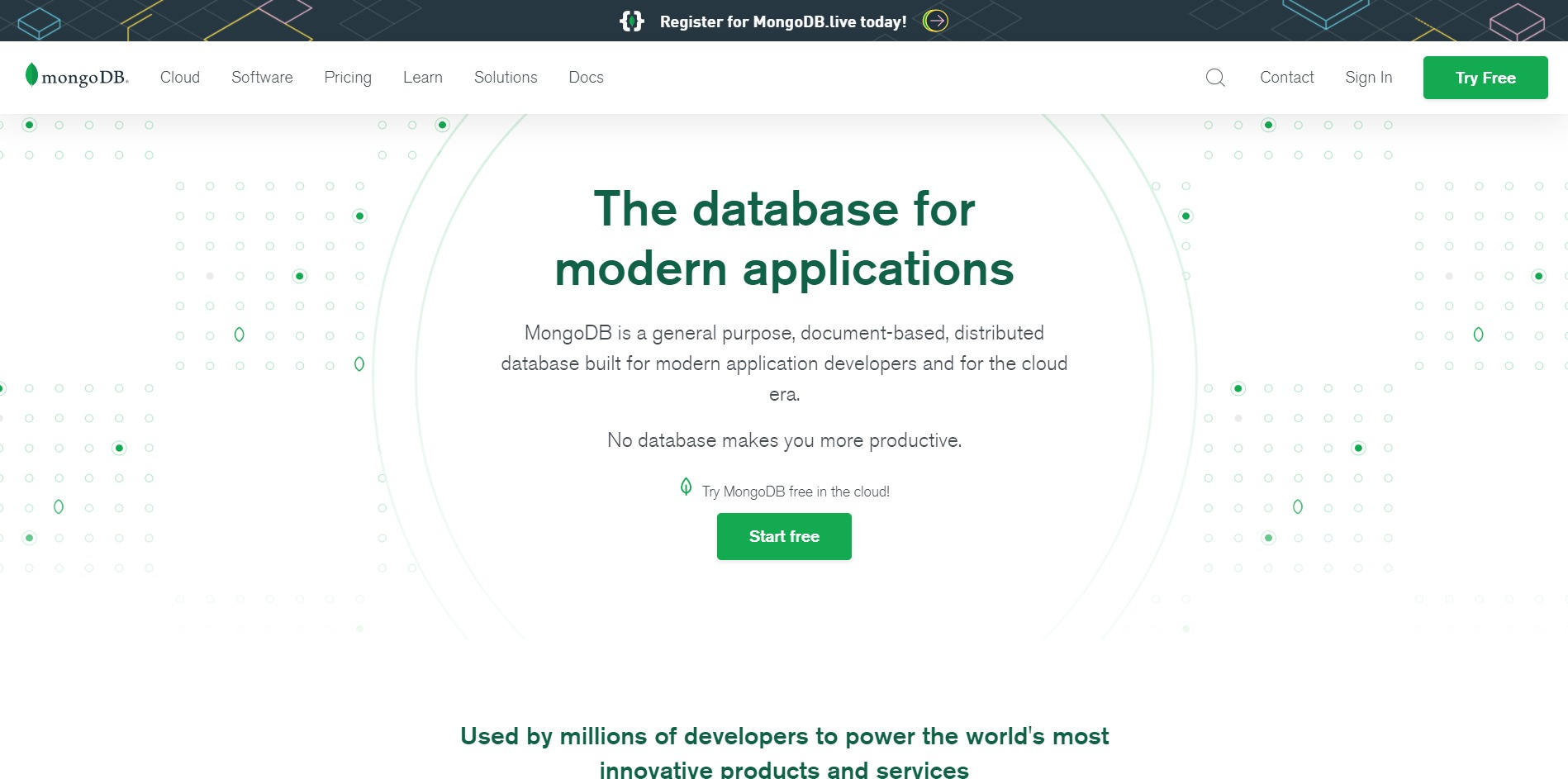The width and height of the screenshot is (1568, 779).
Task: Click the curly braces leaf icon in banner
Action: (x=632, y=21)
